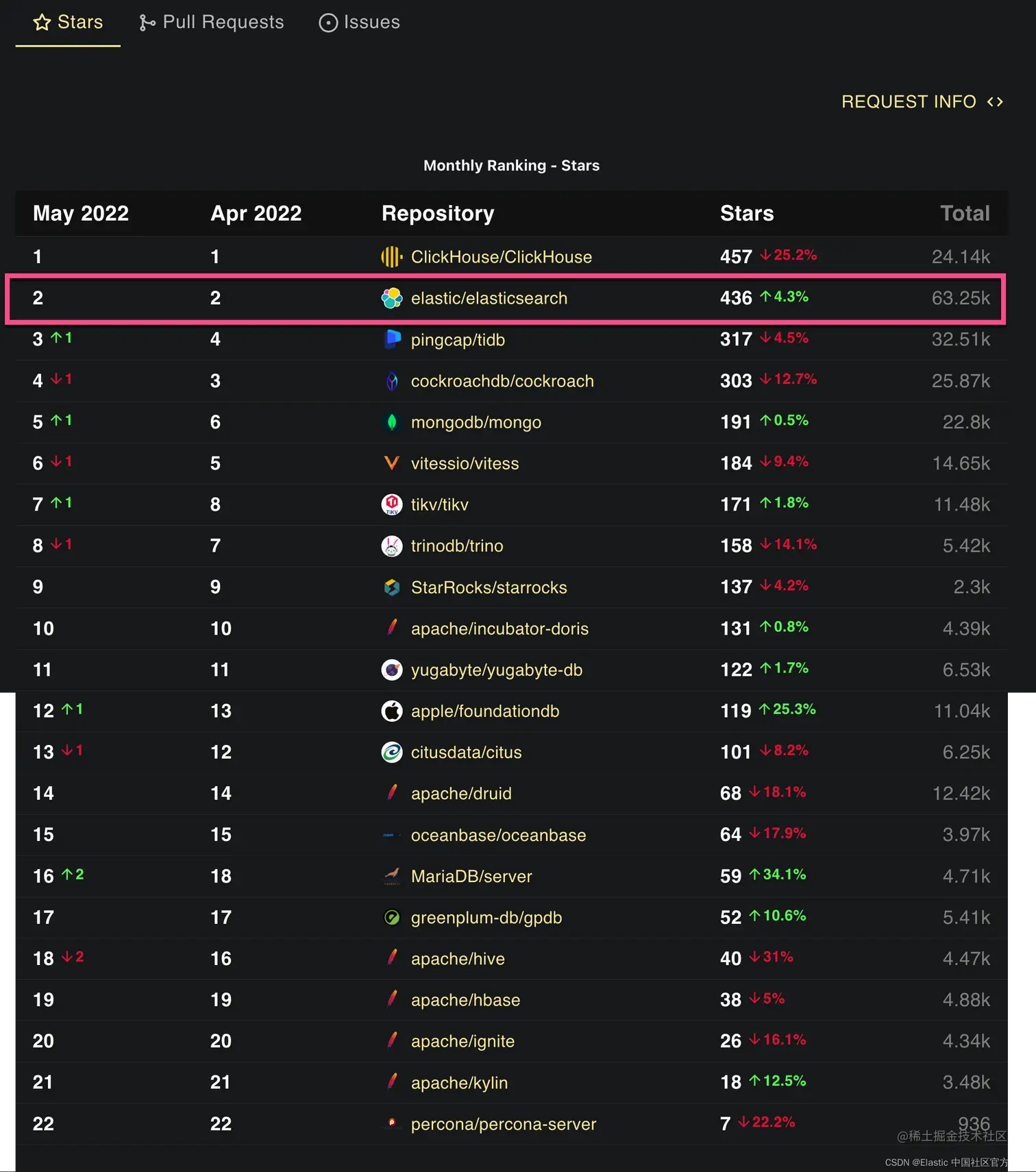Open the yugabyte/yugabyte-db repository link
1036x1172 pixels.
point(497,670)
